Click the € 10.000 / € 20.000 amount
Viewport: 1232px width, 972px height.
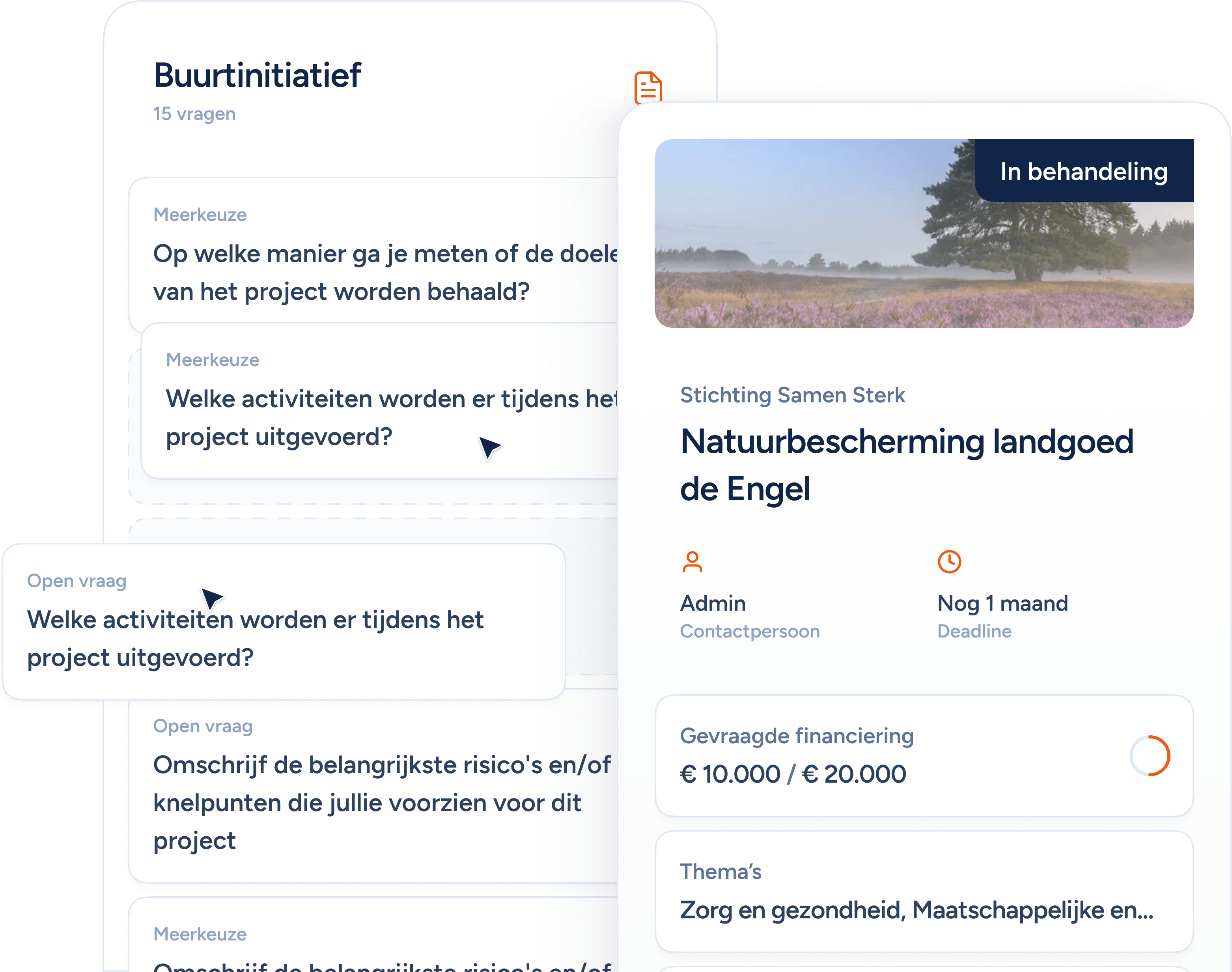click(x=793, y=774)
